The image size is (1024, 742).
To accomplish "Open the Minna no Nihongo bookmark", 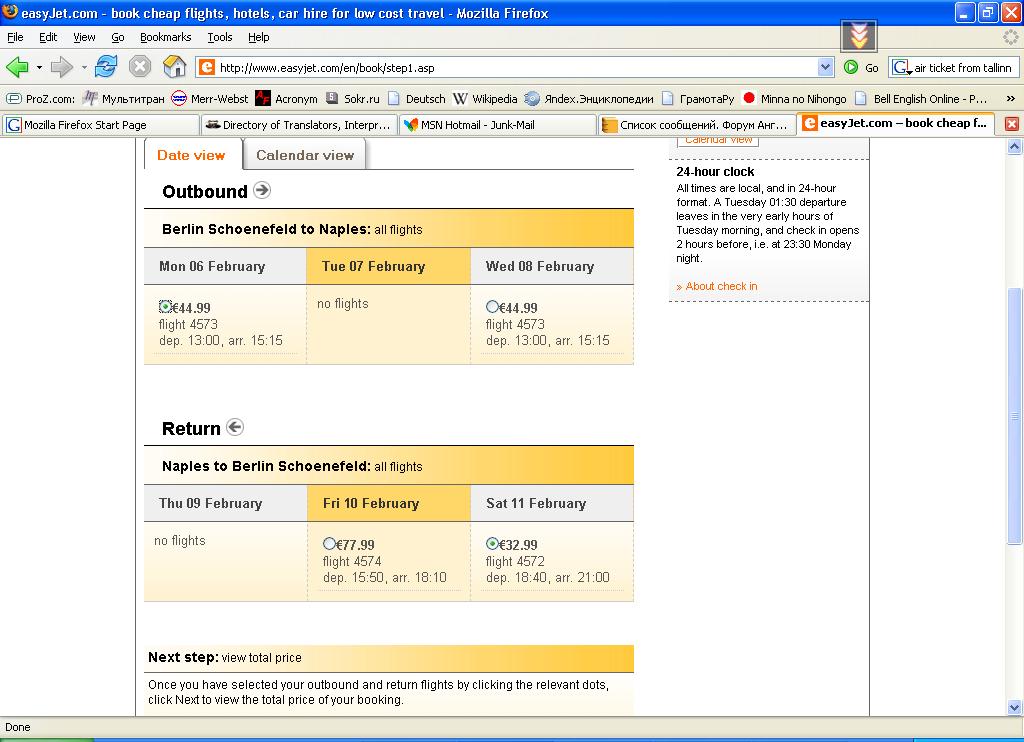I will [795, 99].
